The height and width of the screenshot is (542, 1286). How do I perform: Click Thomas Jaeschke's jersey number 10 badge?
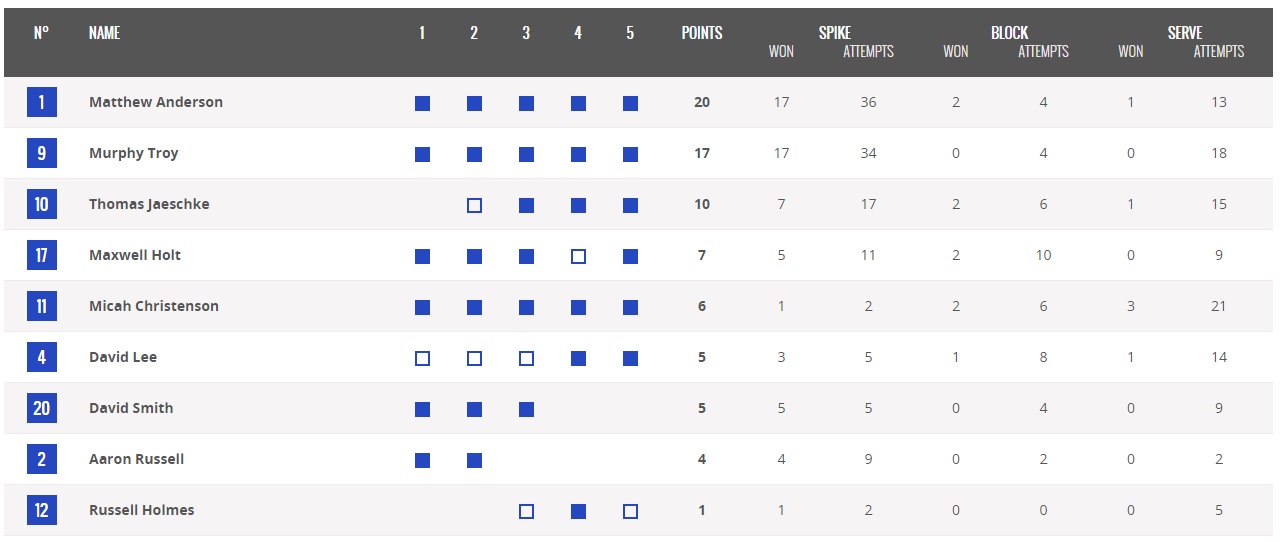(x=42, y=204)
